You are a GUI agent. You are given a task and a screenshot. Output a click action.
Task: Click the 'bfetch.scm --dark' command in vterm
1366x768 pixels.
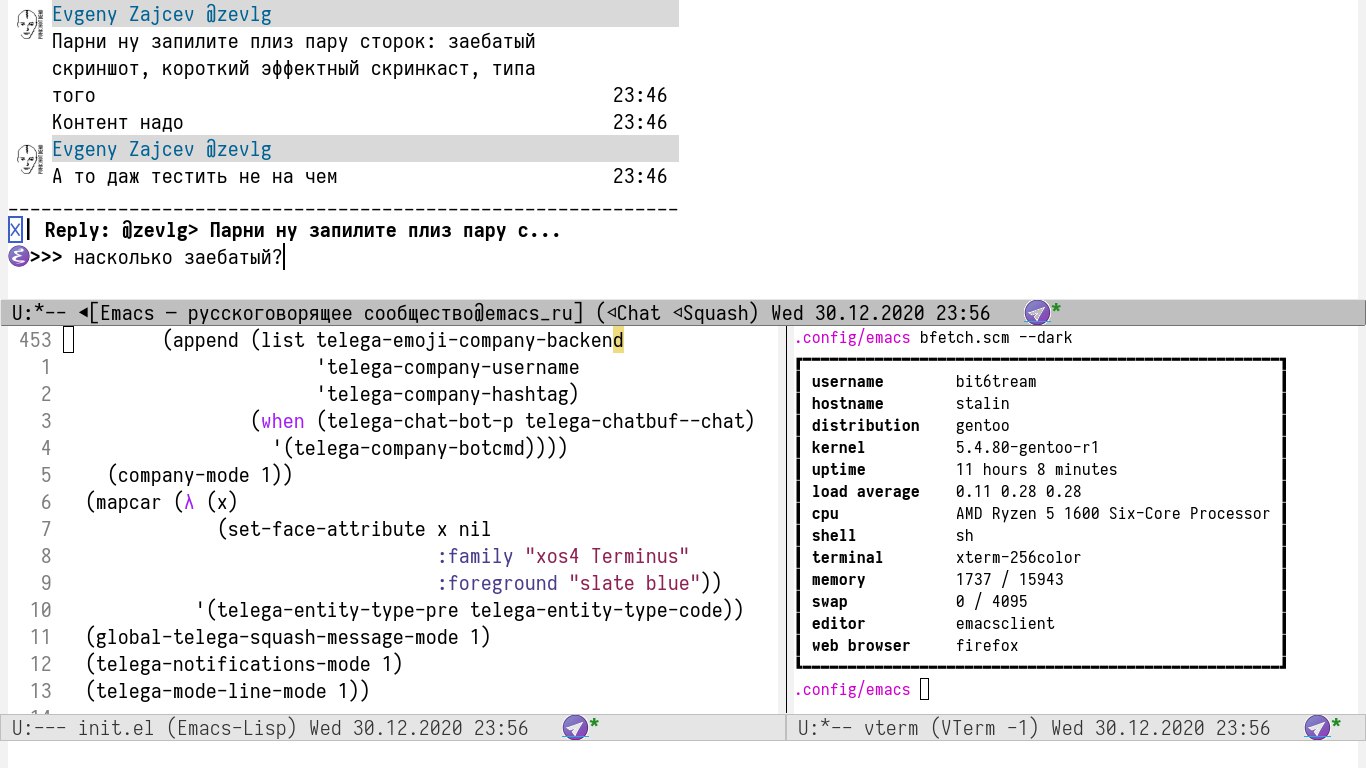(x=995, y=337)
